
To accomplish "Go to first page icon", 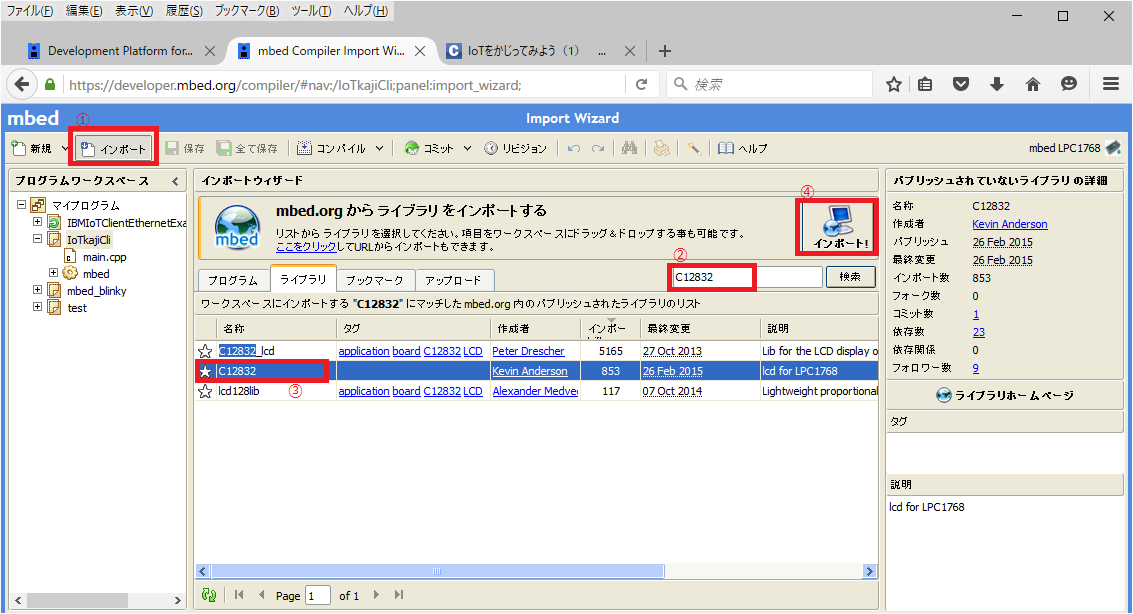I will point(238,595).
